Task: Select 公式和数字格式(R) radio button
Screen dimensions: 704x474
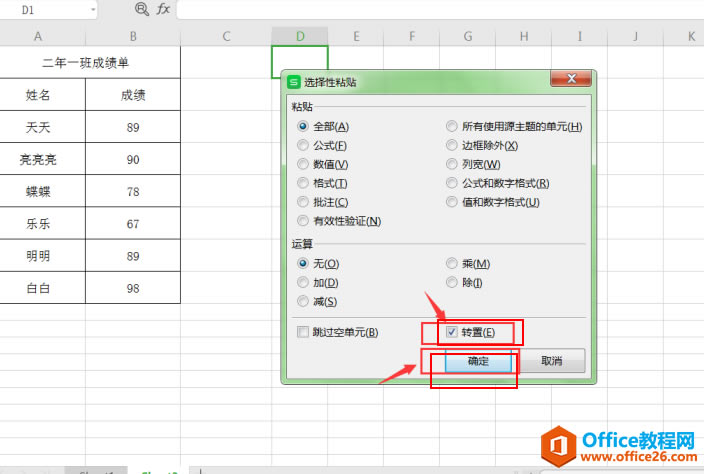Action: click(x=452, y=183)
